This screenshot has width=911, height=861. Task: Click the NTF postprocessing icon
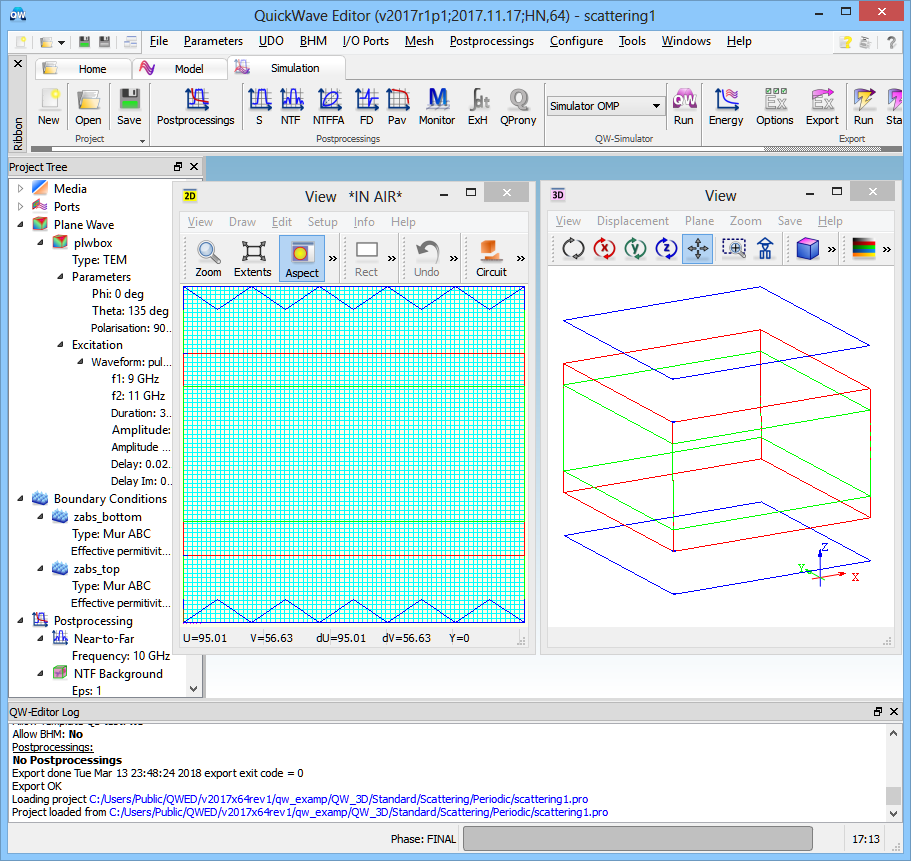[x=291, y=106]
